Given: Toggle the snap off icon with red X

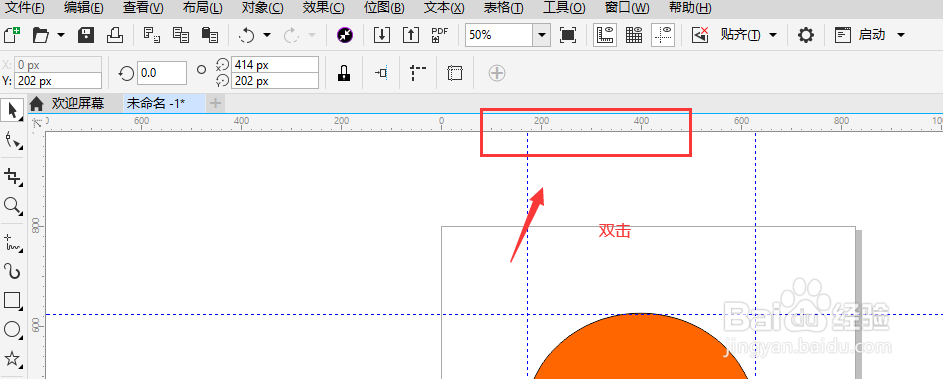Looking at the screenshot, I should (x=700, y=35).
